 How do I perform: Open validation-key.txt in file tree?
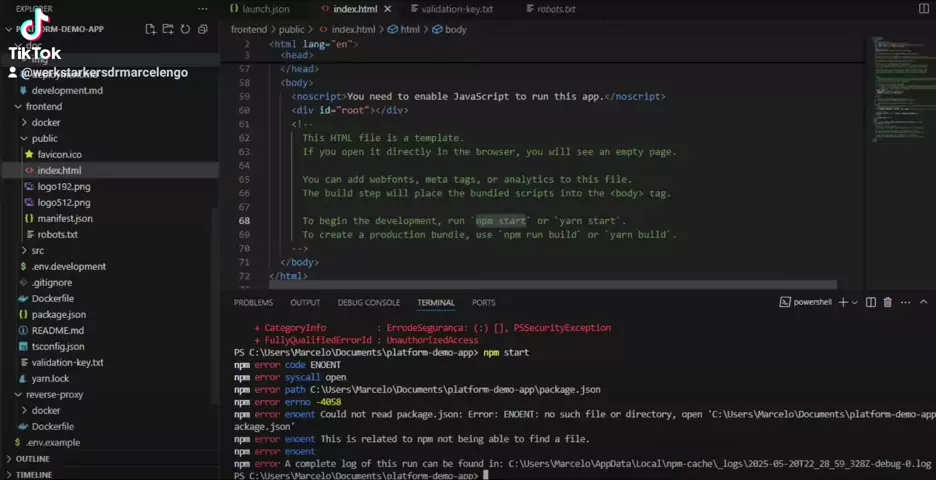tap(67, 362)
